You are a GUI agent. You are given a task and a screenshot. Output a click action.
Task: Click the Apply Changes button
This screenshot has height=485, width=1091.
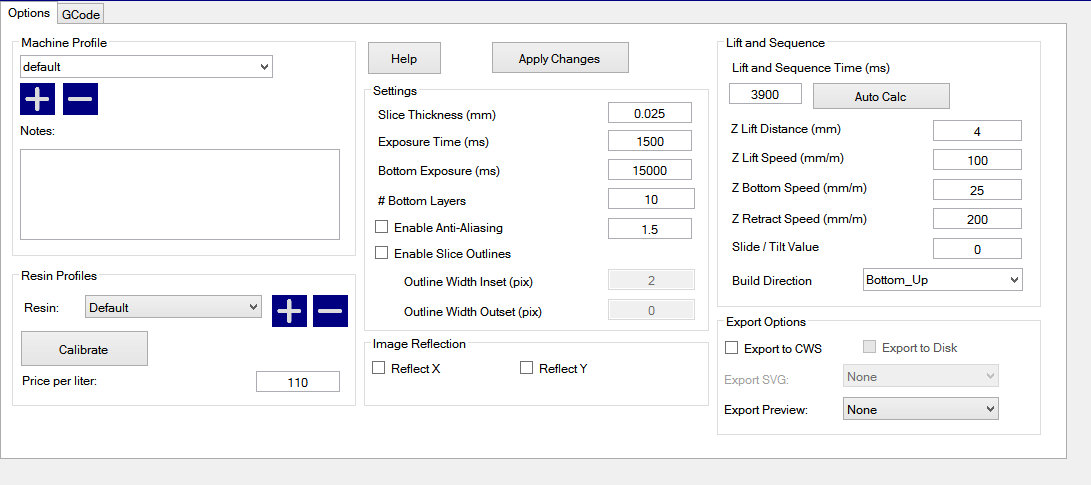(x=559, y=59)
